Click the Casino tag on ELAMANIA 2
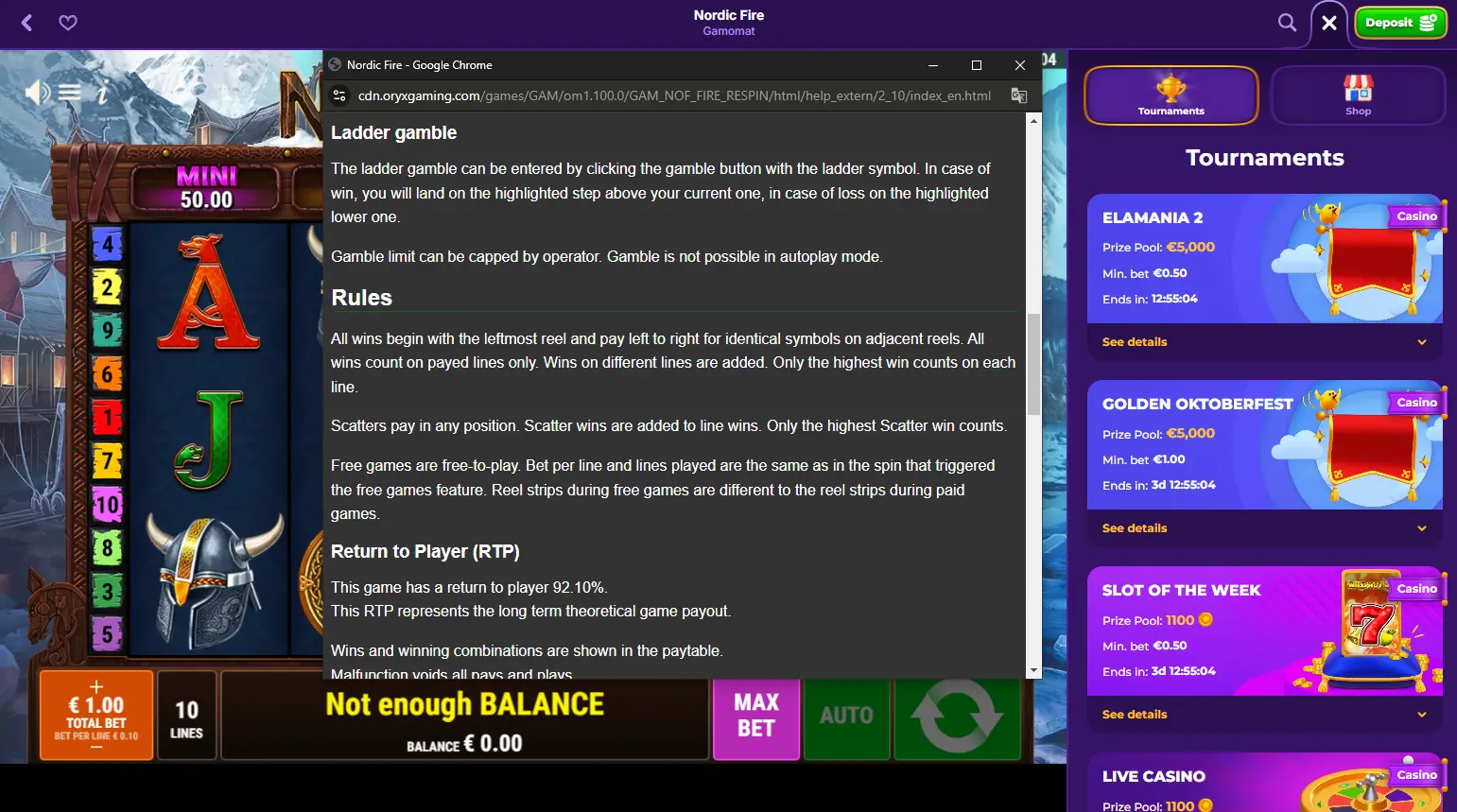This screenshot has height=812, width=1457. click(x=1416, y=216)
